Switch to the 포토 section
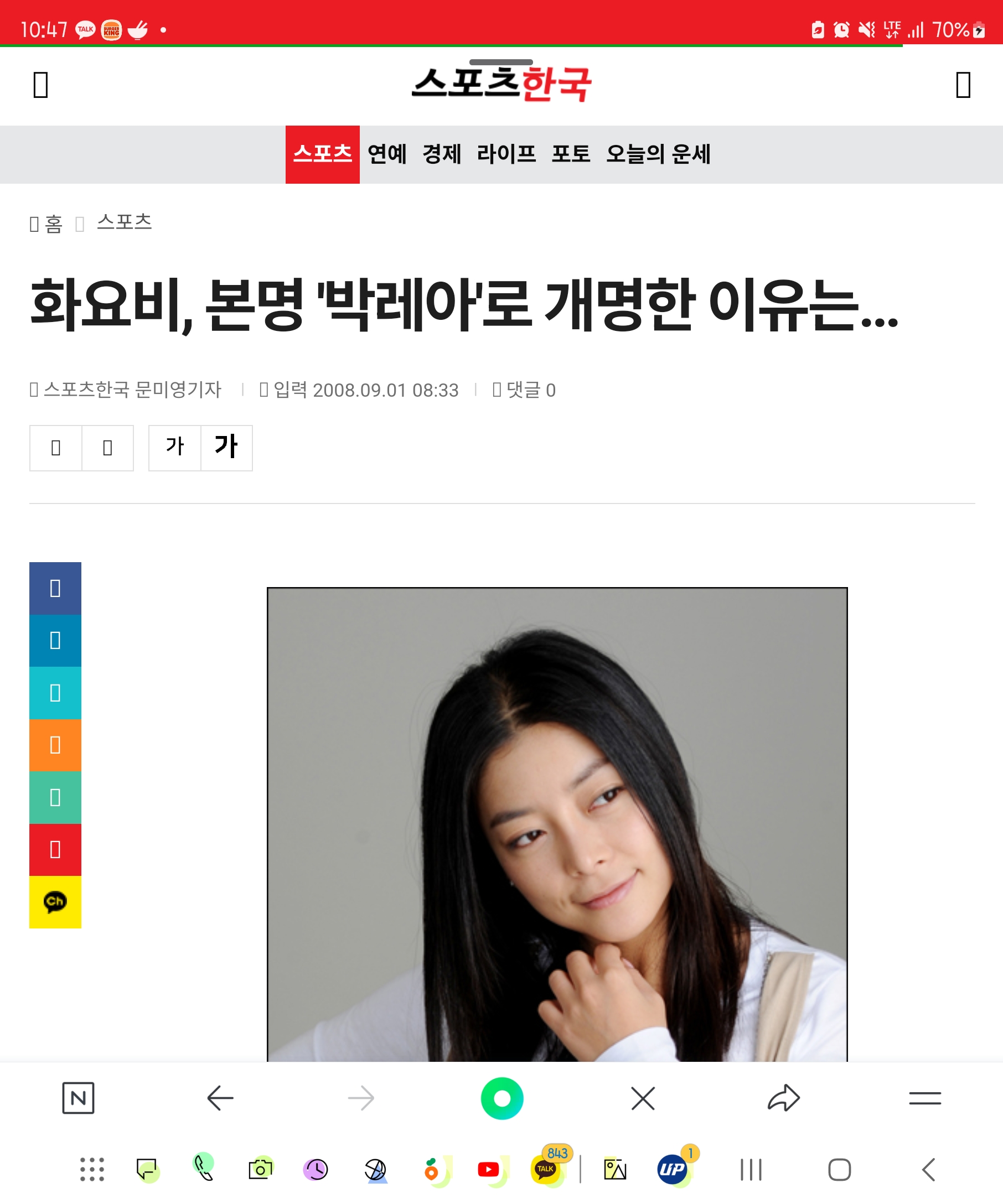Image resolution: width=1003 pixels, height=1204 pixels. (x=571, y=154)
